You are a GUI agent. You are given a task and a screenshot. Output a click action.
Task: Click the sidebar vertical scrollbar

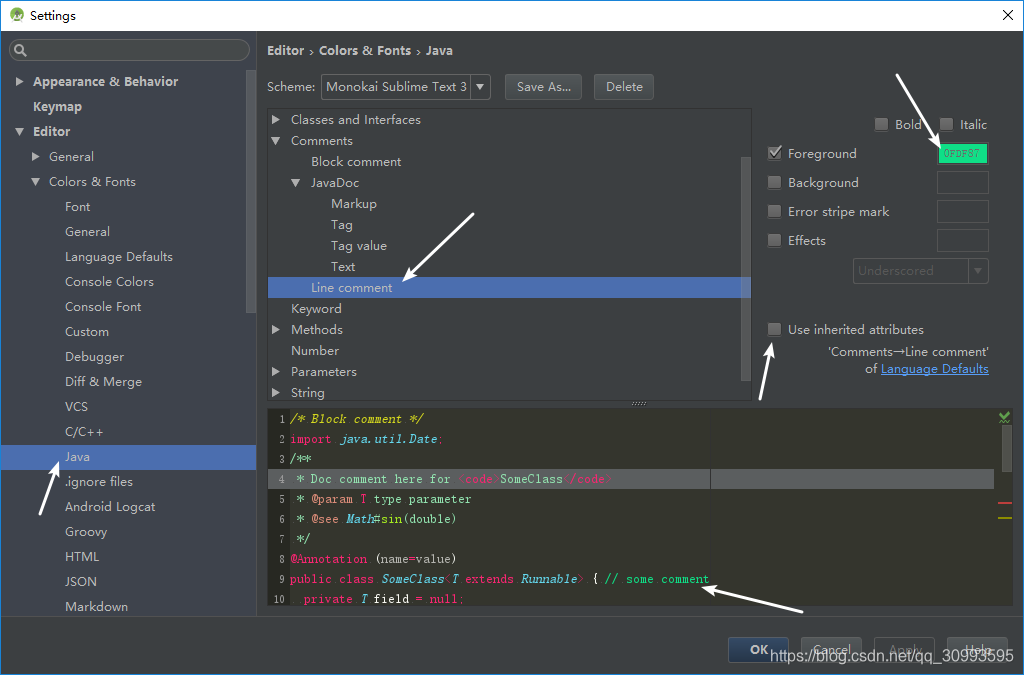tap(251, 191)
